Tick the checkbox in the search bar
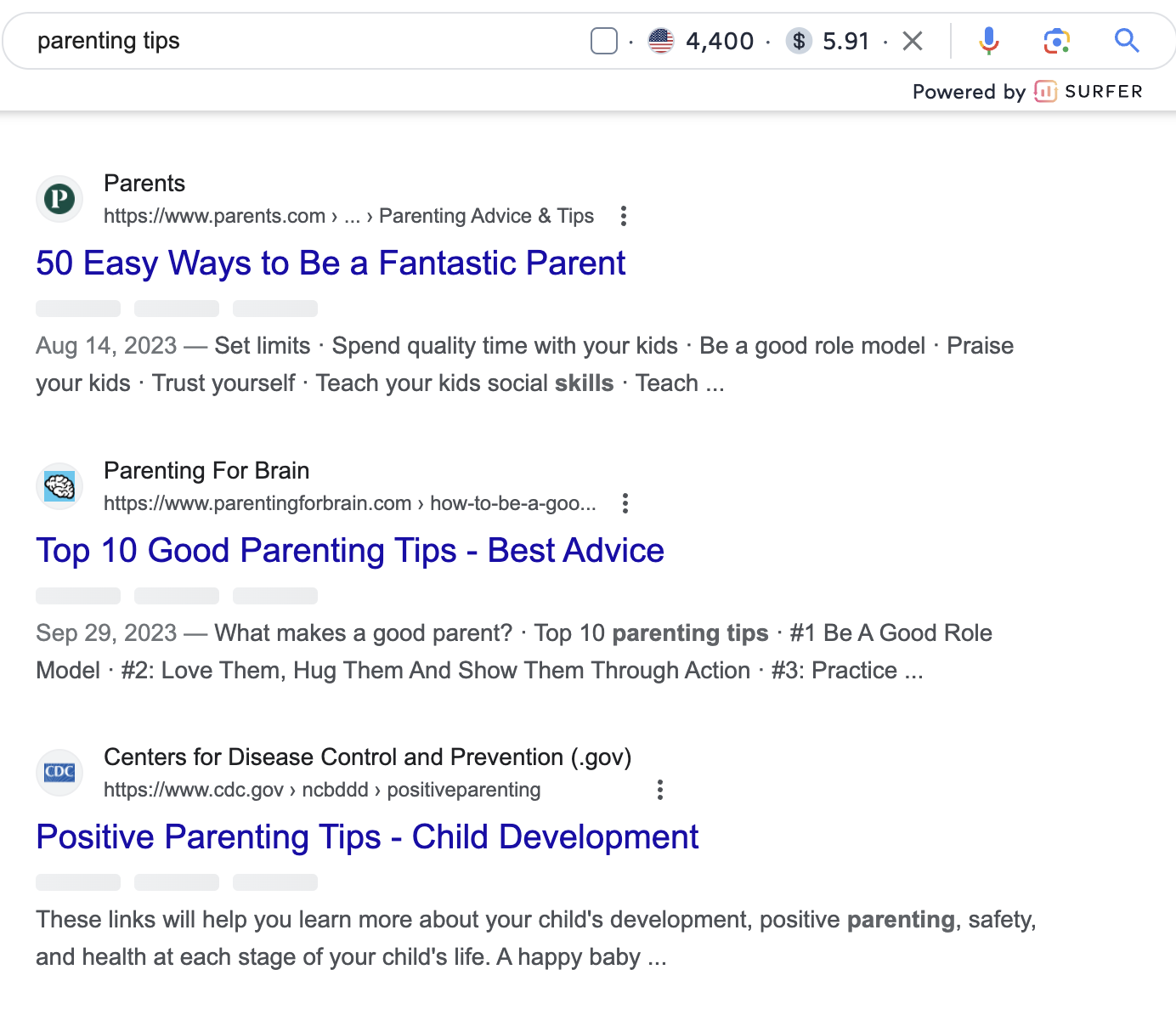Screen dimensions: 1176x1015 [604, 41]
